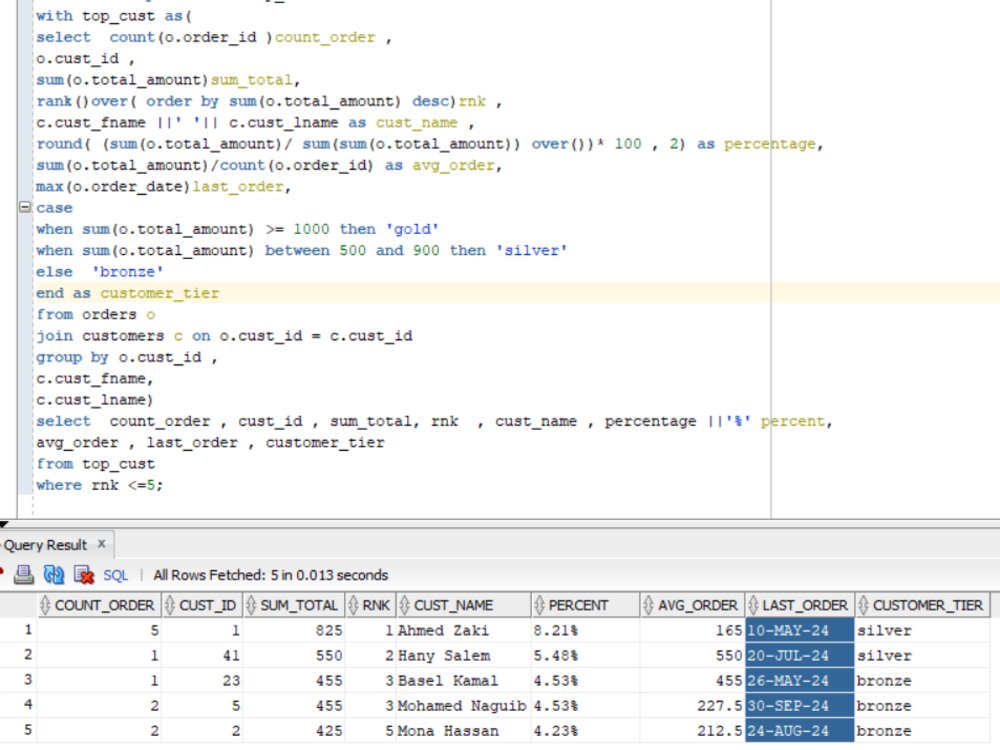Click the 30-SEP-24 last order cell
This screenshot has width=1000, height=750.
click(800, 705)
